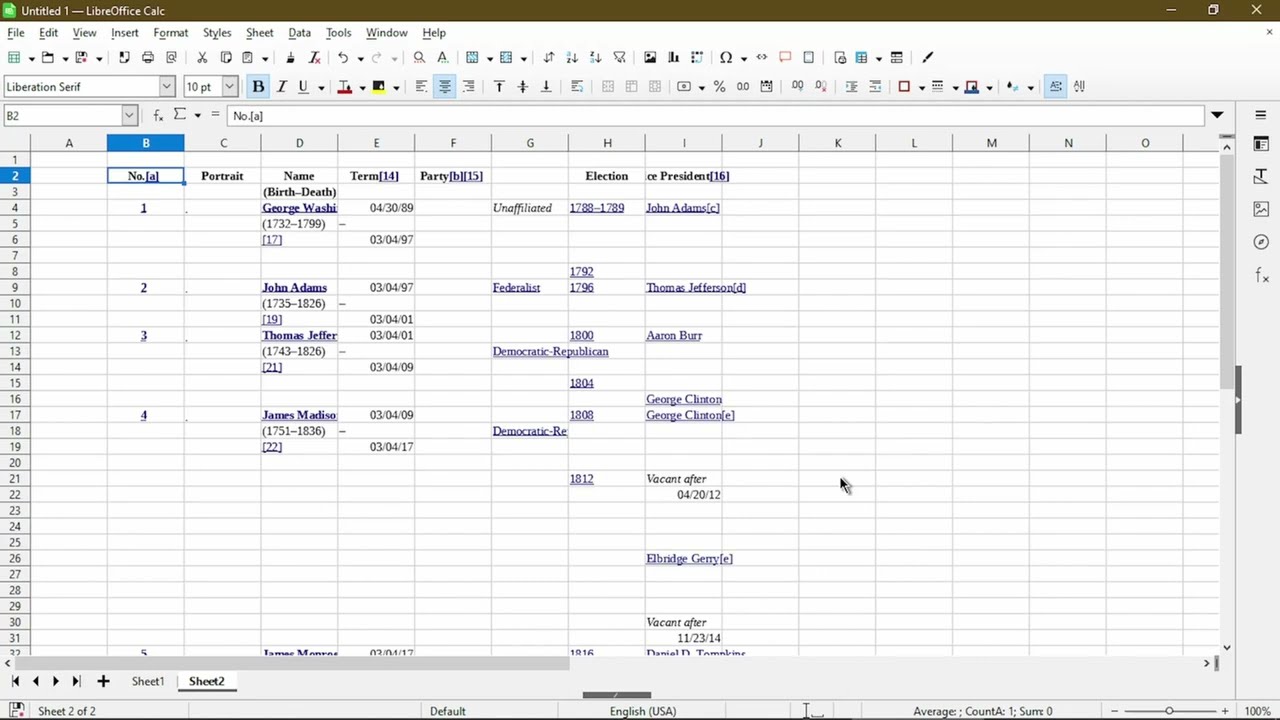Viewport: 1280px width, 720px height.
Task: Click the 1788–1789 election link
Action: (x=597, y=208)
